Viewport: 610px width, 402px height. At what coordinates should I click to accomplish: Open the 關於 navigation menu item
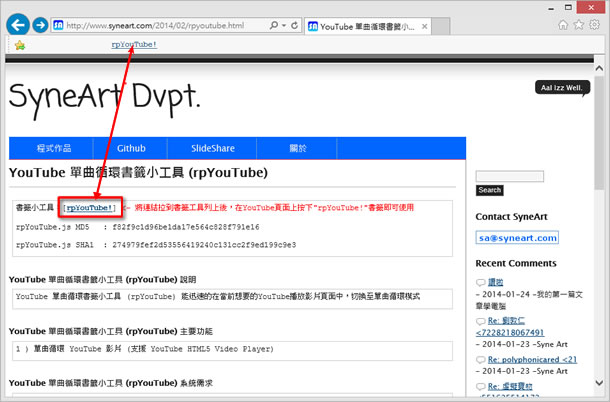point(297,148)
